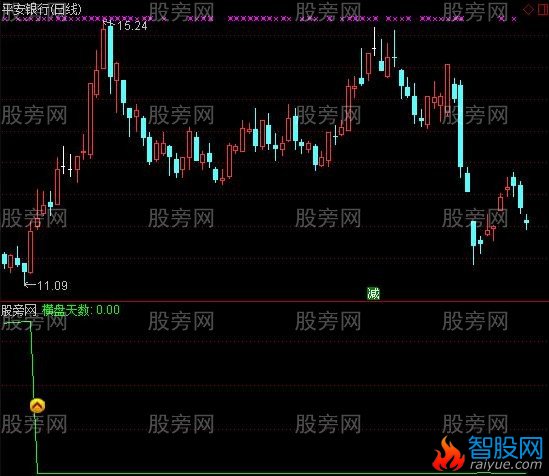The image size is (549, 476).
Task: Select the 平安银行(日线) chart title
Action: click(x=41, y=9)
